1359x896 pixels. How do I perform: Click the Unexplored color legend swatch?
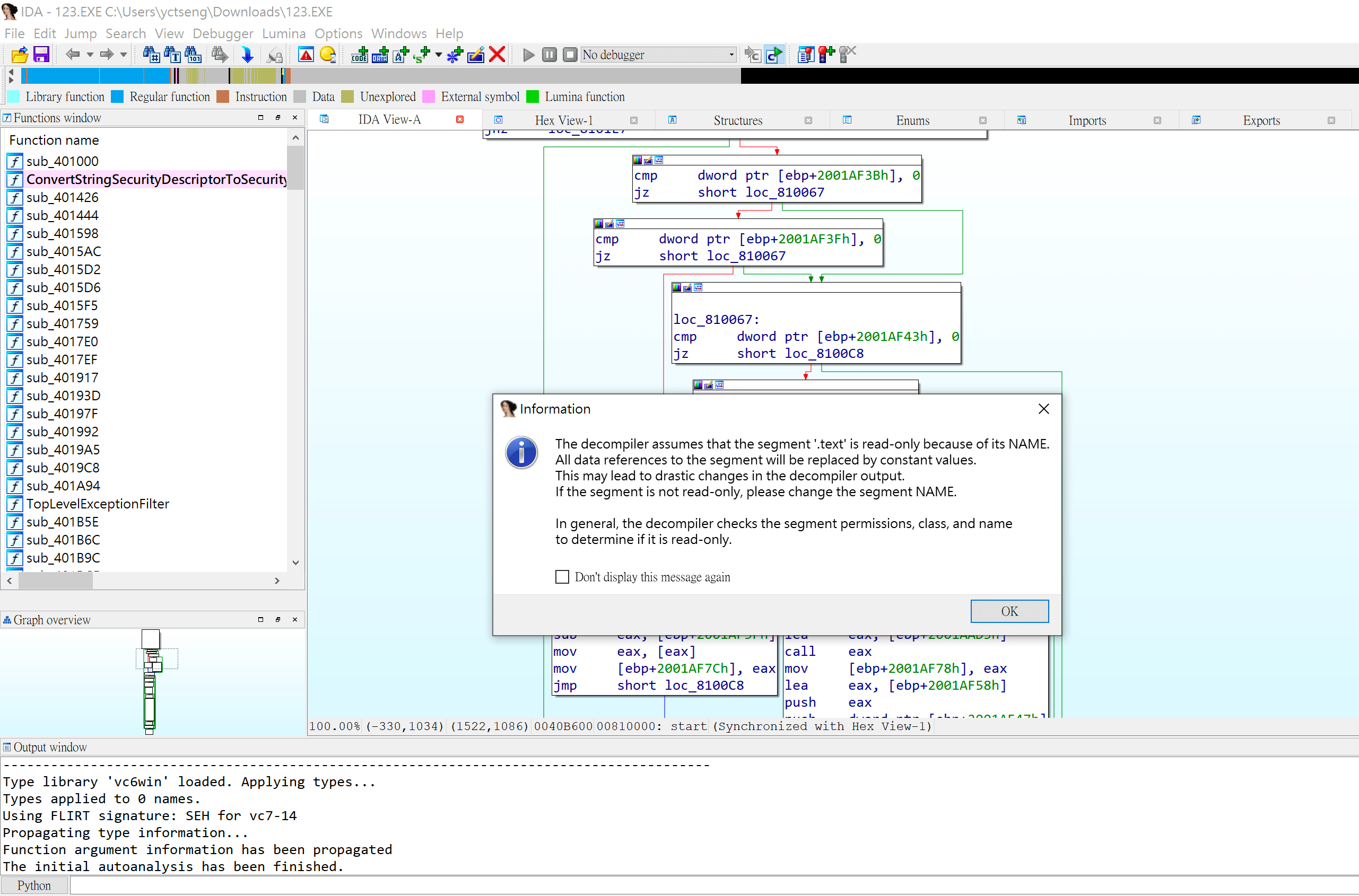[x=347, y=96]
